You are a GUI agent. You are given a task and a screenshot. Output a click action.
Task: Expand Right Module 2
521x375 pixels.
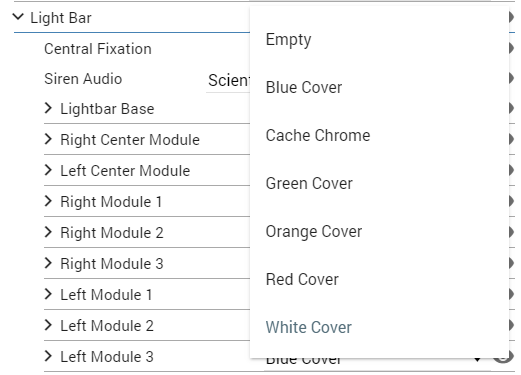48,232
